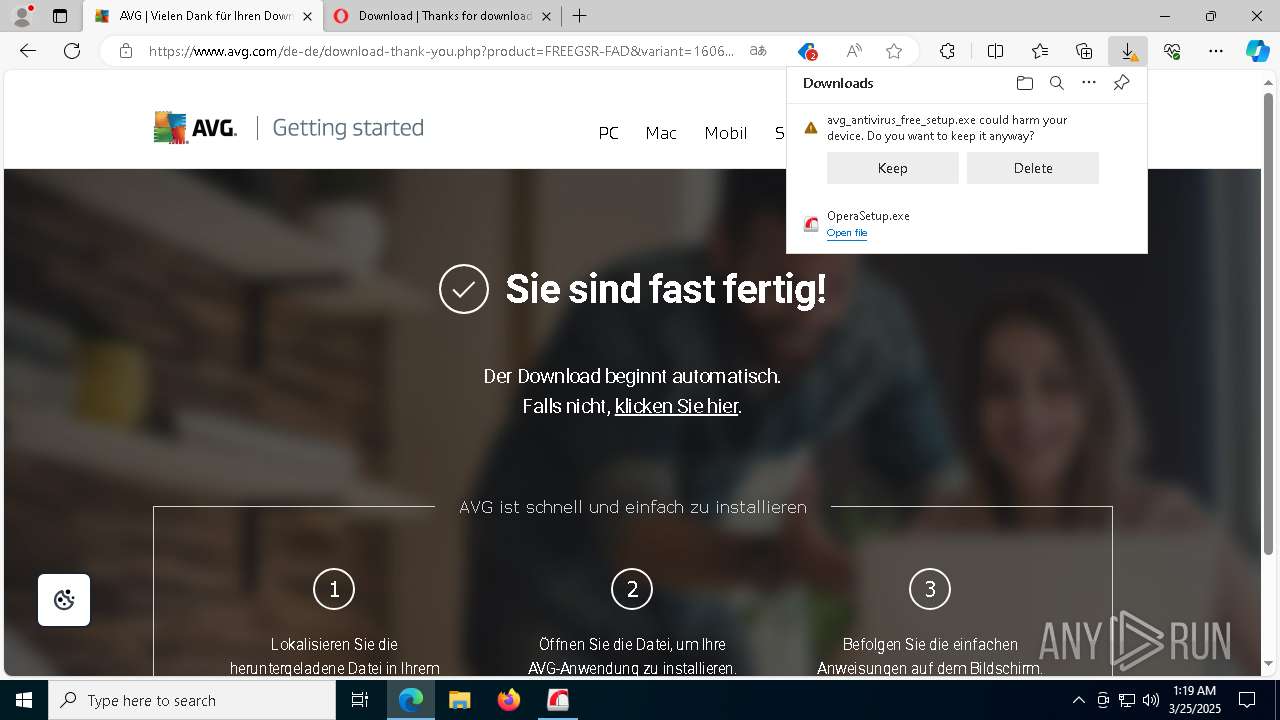This screenshot has height=720, width=1280.
Task: Open Browser essentials heart icon
Action: click(1172, 51)
